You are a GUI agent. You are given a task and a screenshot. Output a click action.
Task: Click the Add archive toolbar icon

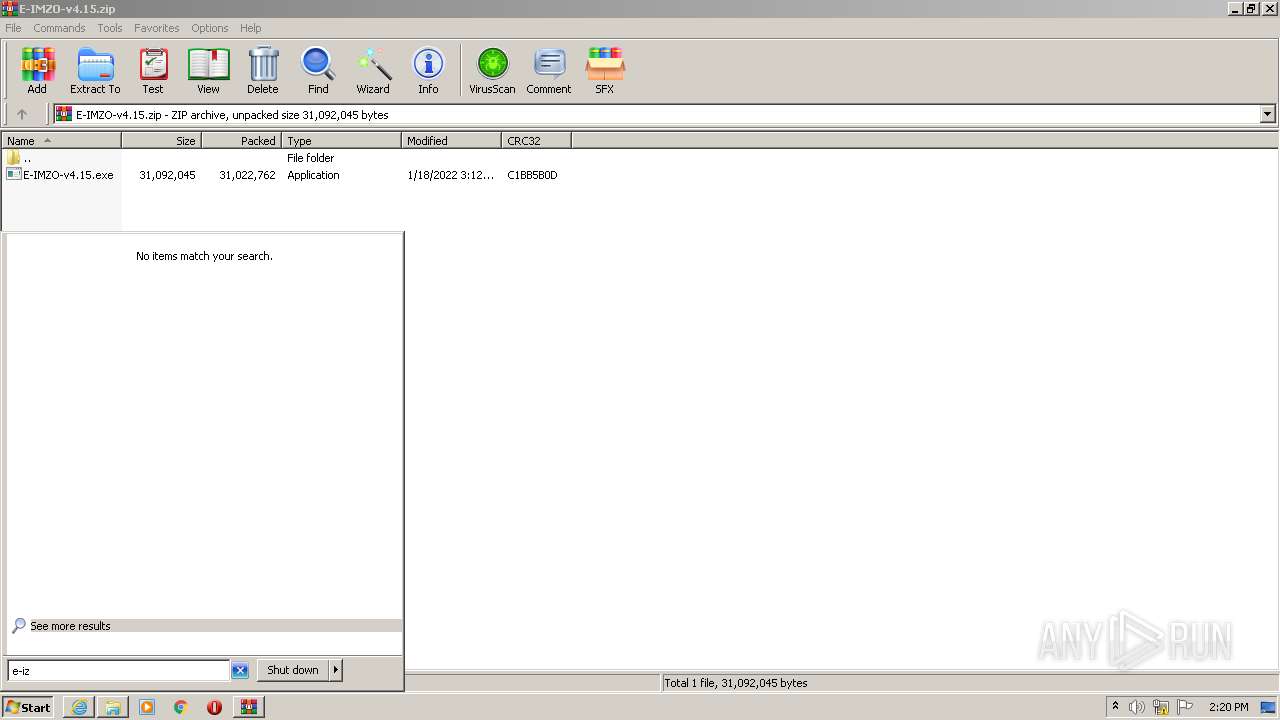(x=37, y=70)
